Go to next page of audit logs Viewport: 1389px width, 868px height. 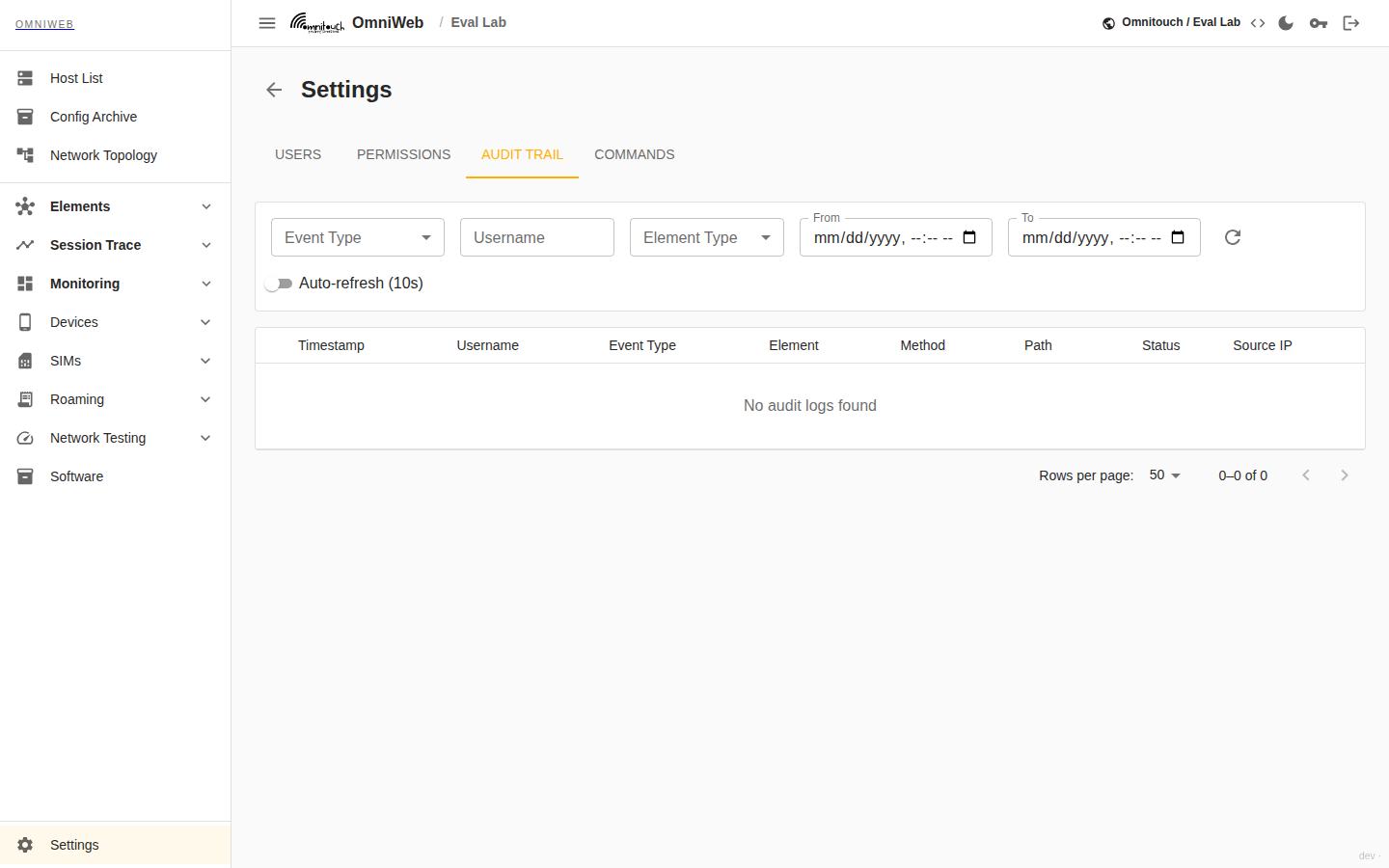click(x=1345, y=475)
